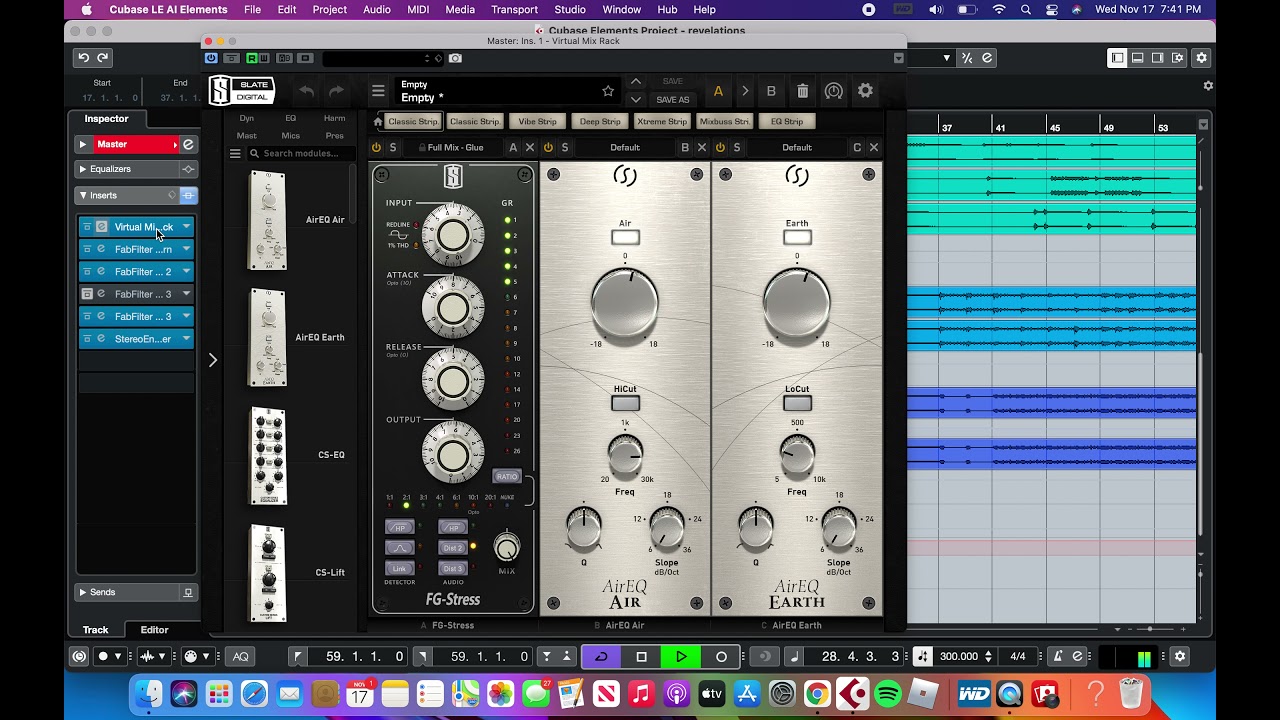Select the Vibe Strip preset tab

coord(537,122)
